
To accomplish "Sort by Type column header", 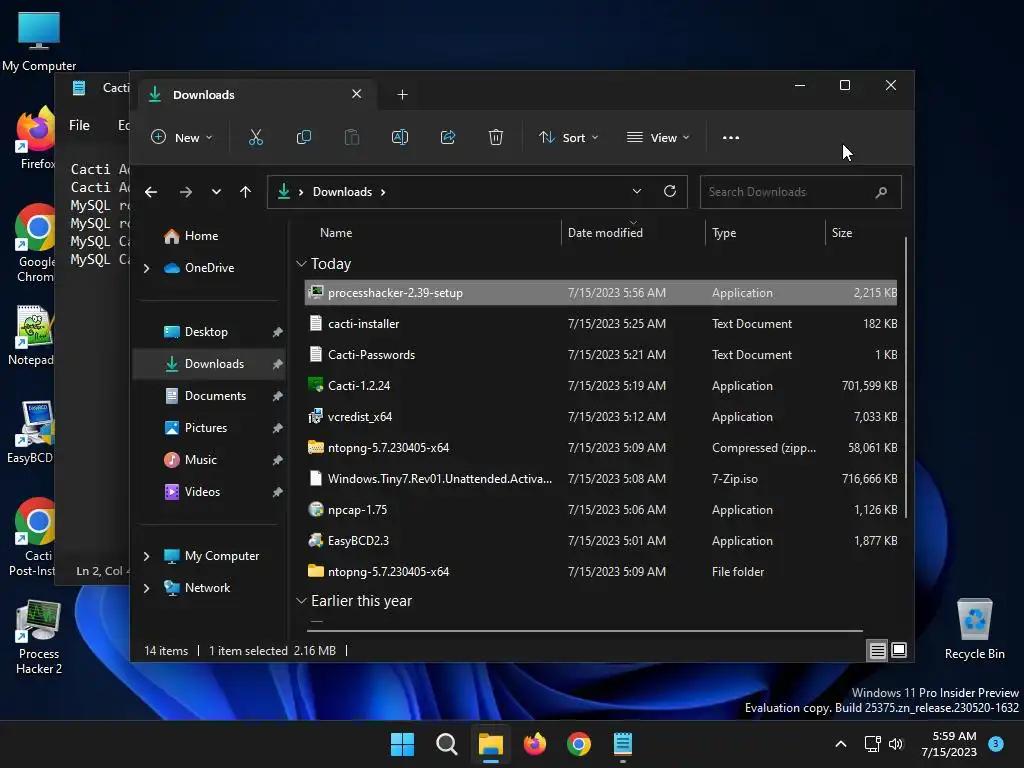I will point(724,233).
